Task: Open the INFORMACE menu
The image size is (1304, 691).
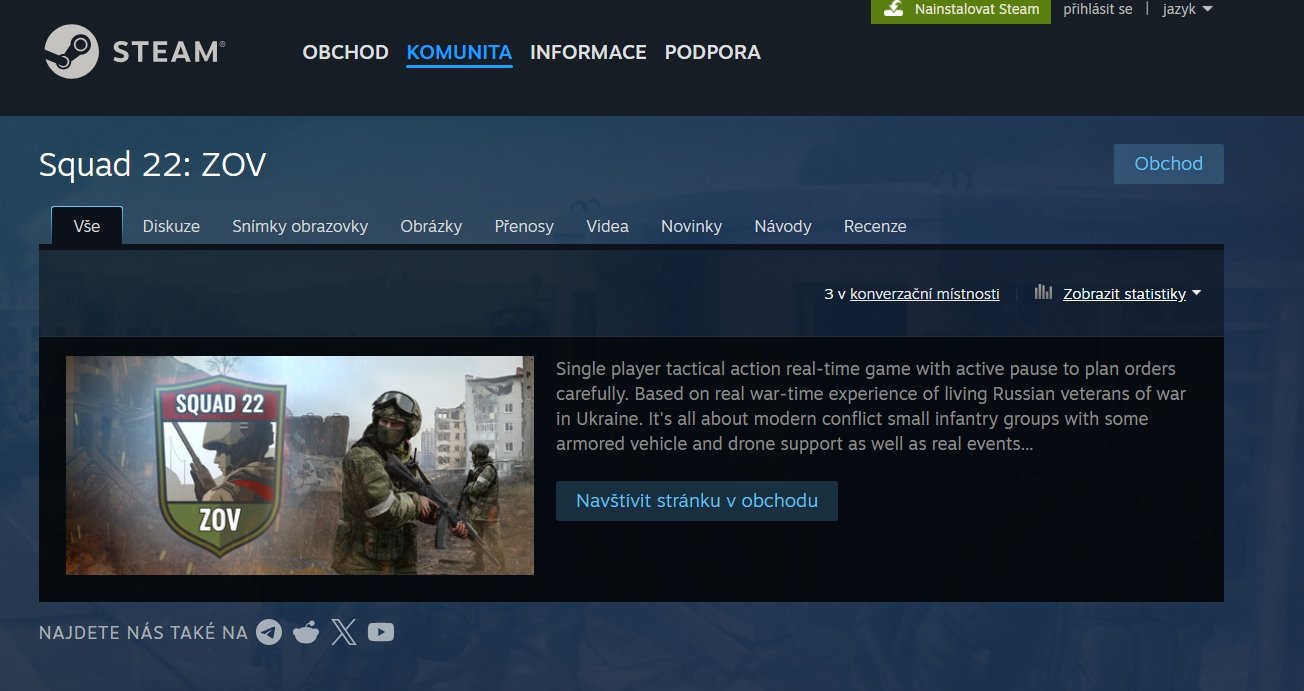Action: pos(588,52)
